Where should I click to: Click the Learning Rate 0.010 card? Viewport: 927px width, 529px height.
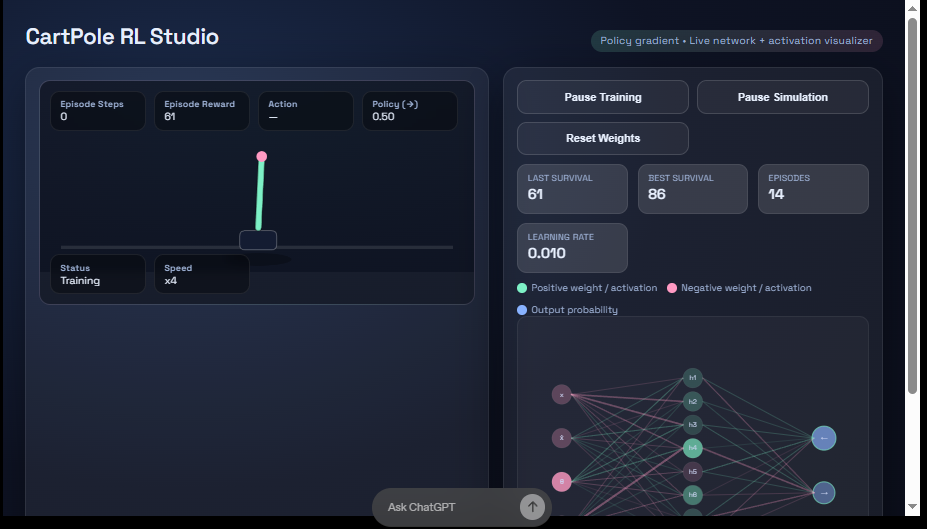(572, 248)
